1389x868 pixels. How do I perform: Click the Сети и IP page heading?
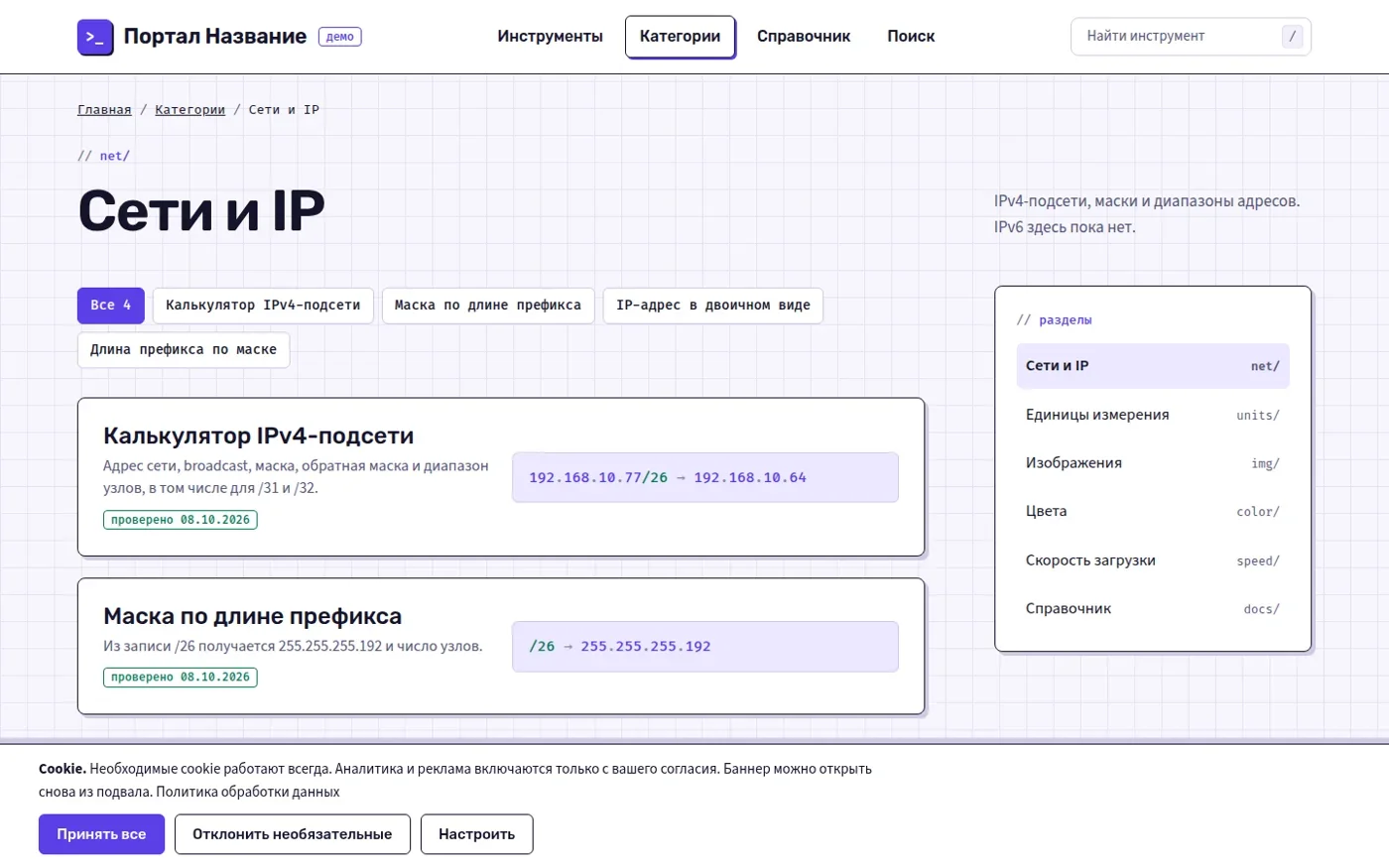(x=201, y=210)
